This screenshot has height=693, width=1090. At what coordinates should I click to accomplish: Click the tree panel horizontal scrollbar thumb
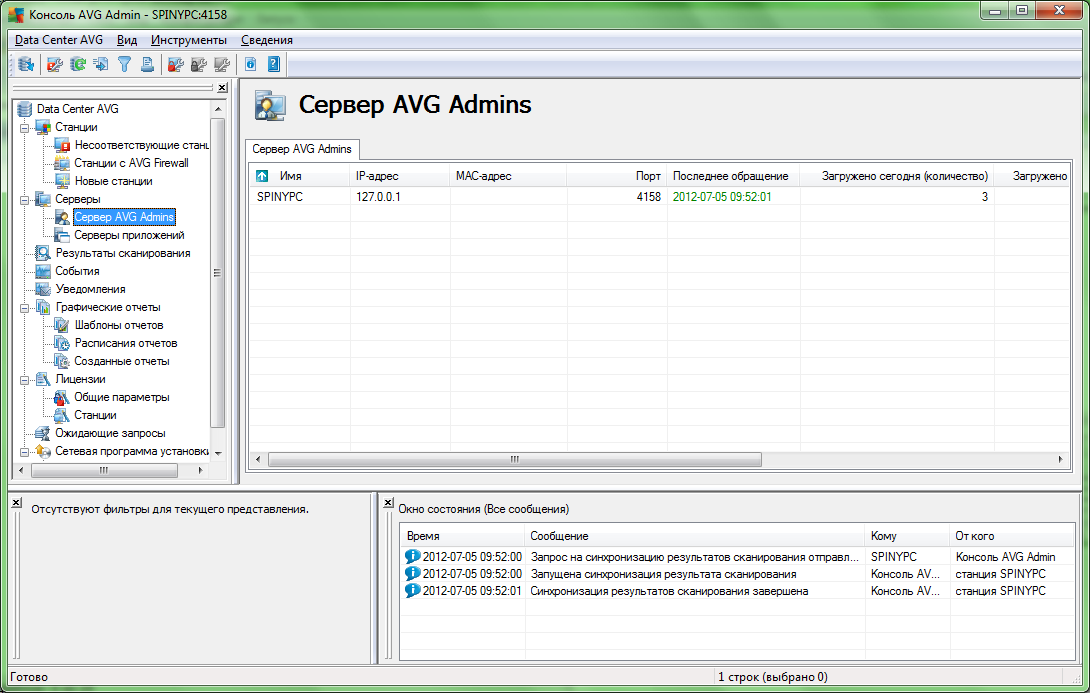point(104,471)
